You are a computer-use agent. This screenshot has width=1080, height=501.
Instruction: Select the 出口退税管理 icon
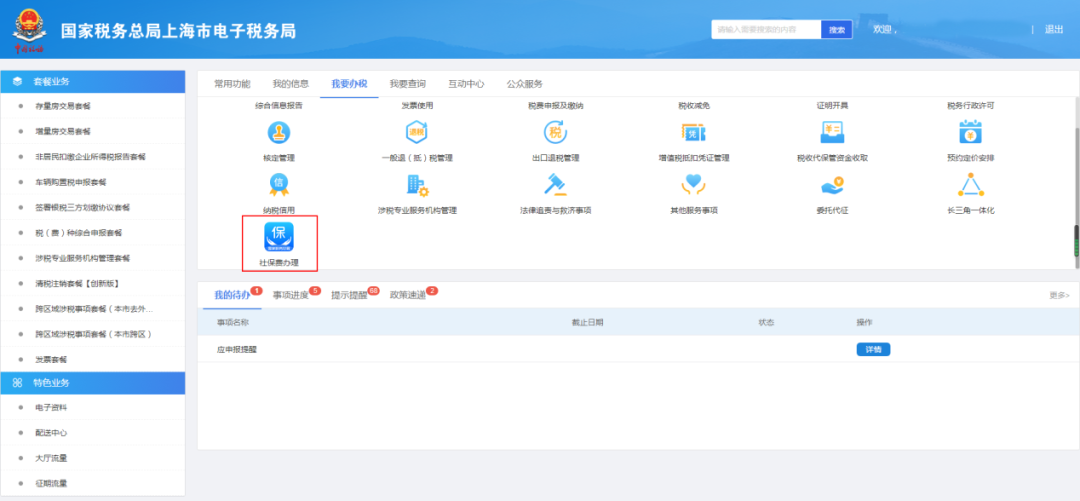point(555,132)
